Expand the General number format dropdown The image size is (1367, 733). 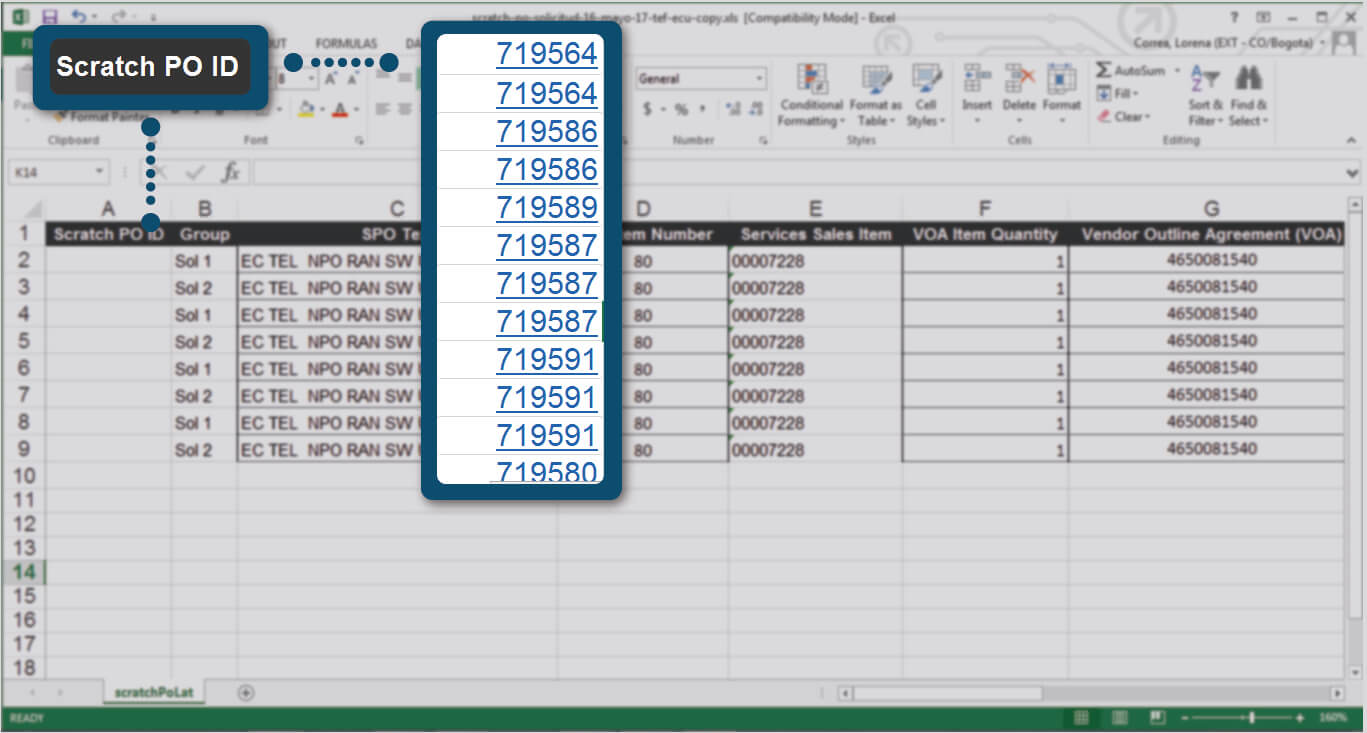coord(760,79)
